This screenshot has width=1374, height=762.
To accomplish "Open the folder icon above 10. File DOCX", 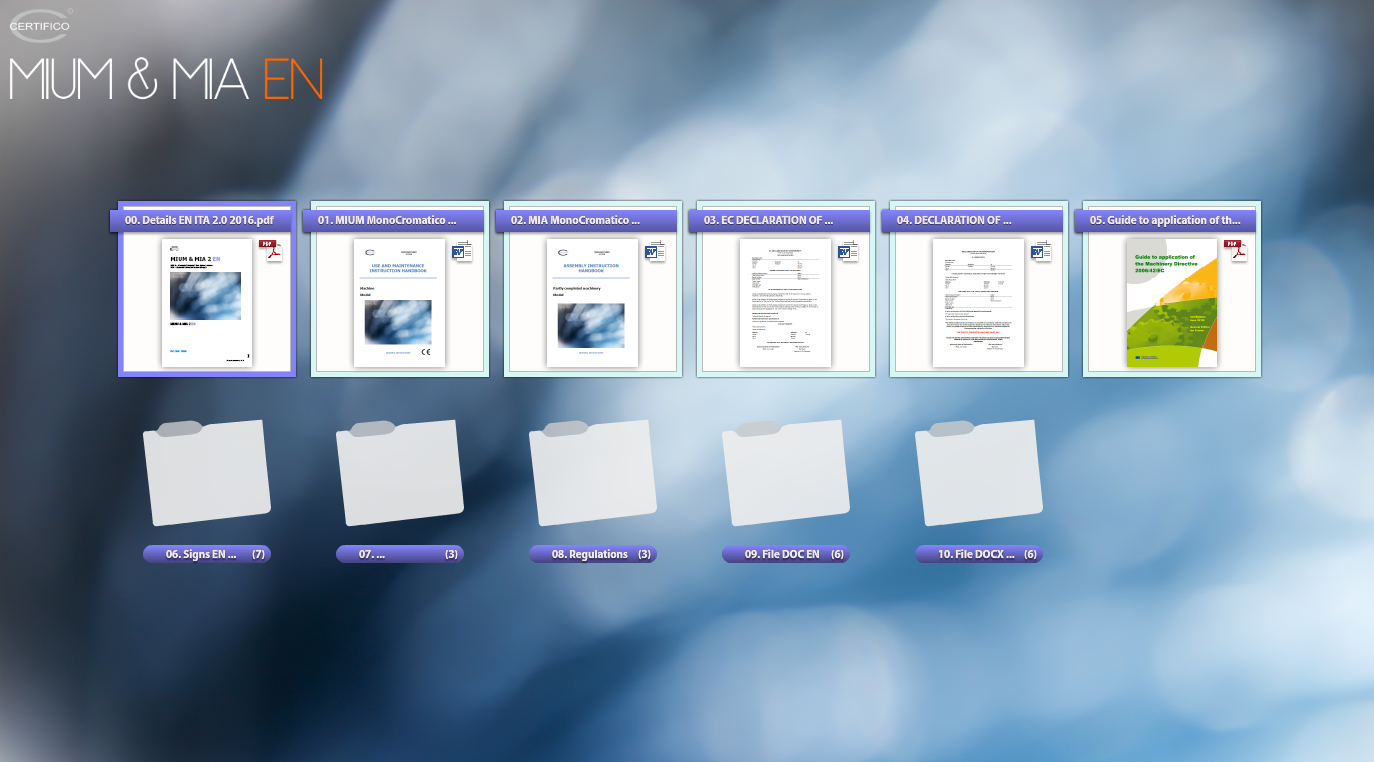I will [x=980, y=473].
